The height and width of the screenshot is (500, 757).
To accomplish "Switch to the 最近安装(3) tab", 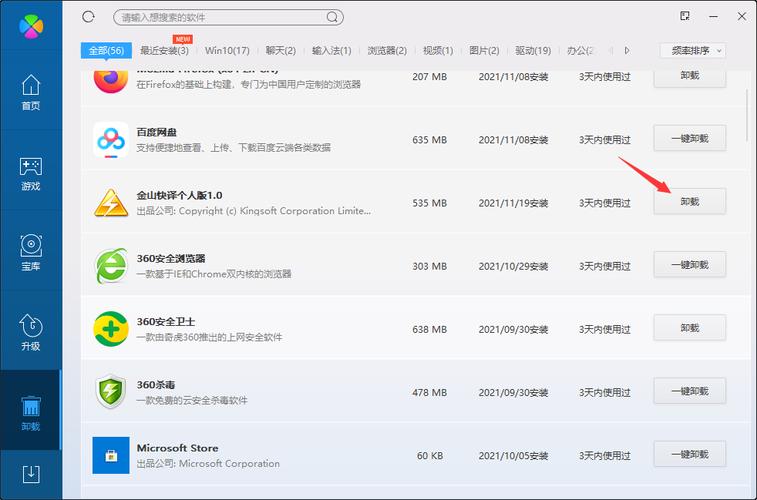I will click(164, 50).
